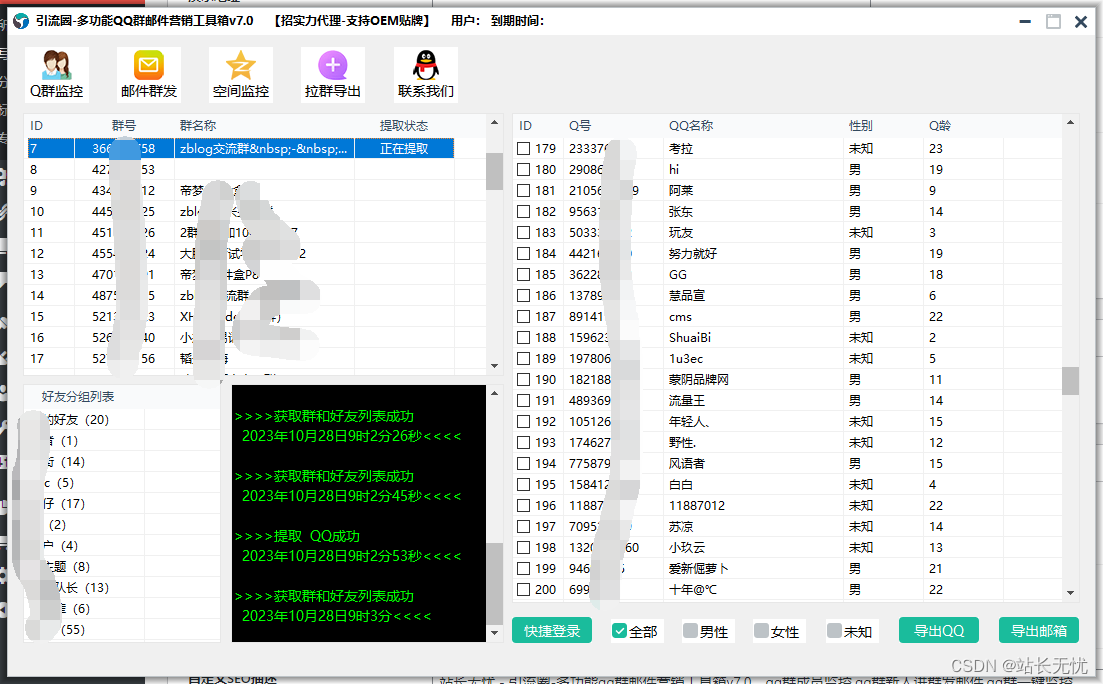Select the checkbox for member cms
The width and height of the screenshot is (1103, 684).
[523, 317]
